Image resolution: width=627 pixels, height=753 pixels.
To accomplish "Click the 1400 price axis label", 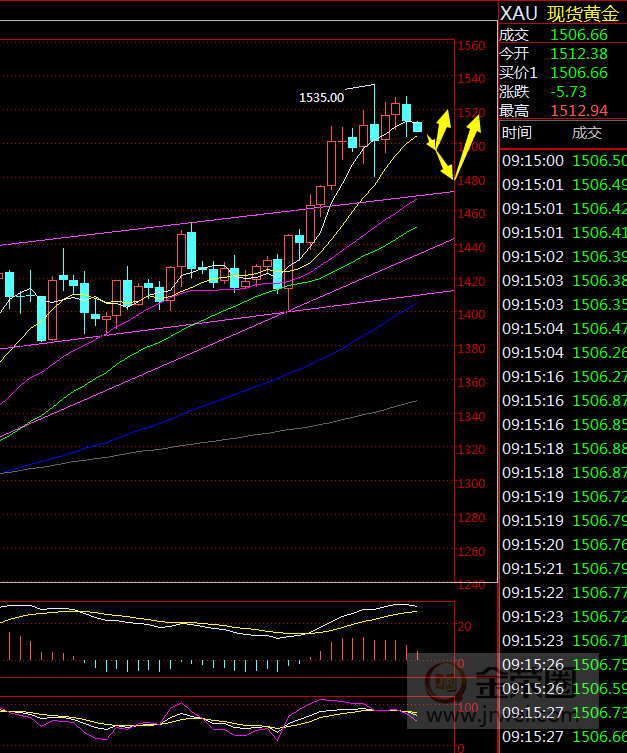I will pos(471,315).
